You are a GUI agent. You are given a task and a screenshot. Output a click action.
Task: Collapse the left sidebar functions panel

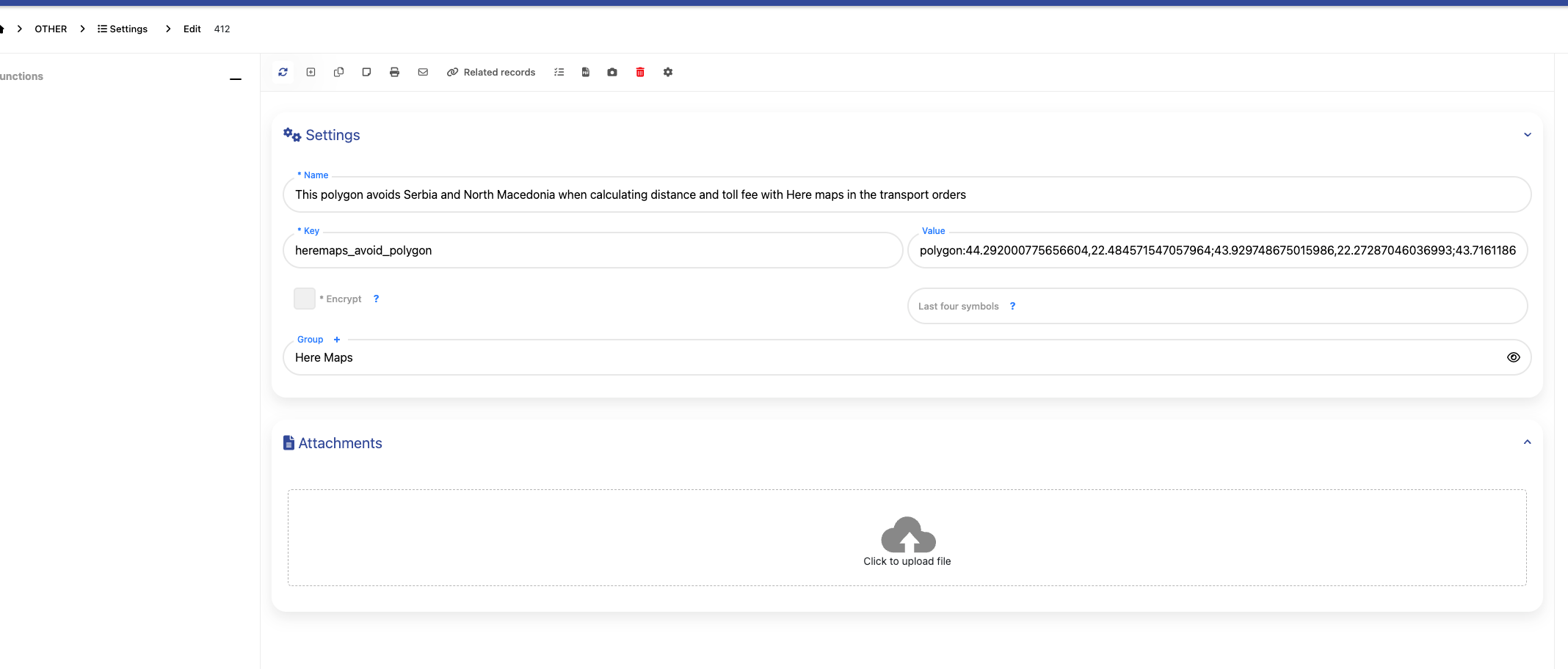(x=236, y=78)
